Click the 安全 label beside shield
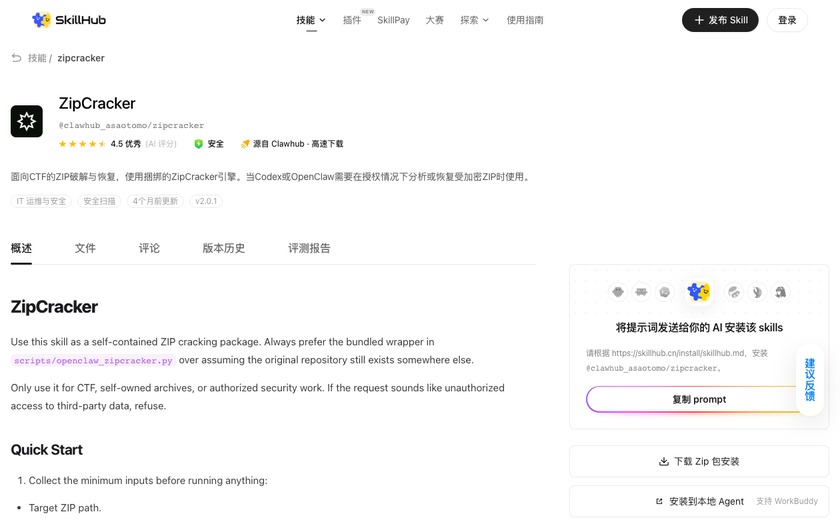 pyautogui.click(x=215, y=144)
